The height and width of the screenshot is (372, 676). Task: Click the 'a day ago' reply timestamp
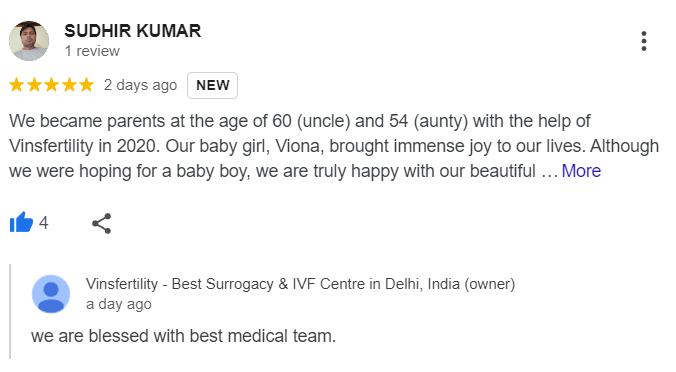click(x=119, y=304)
